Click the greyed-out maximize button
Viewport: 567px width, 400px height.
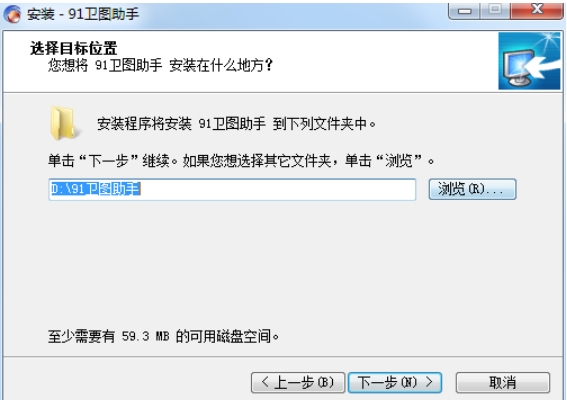click(x=495, y=10)
